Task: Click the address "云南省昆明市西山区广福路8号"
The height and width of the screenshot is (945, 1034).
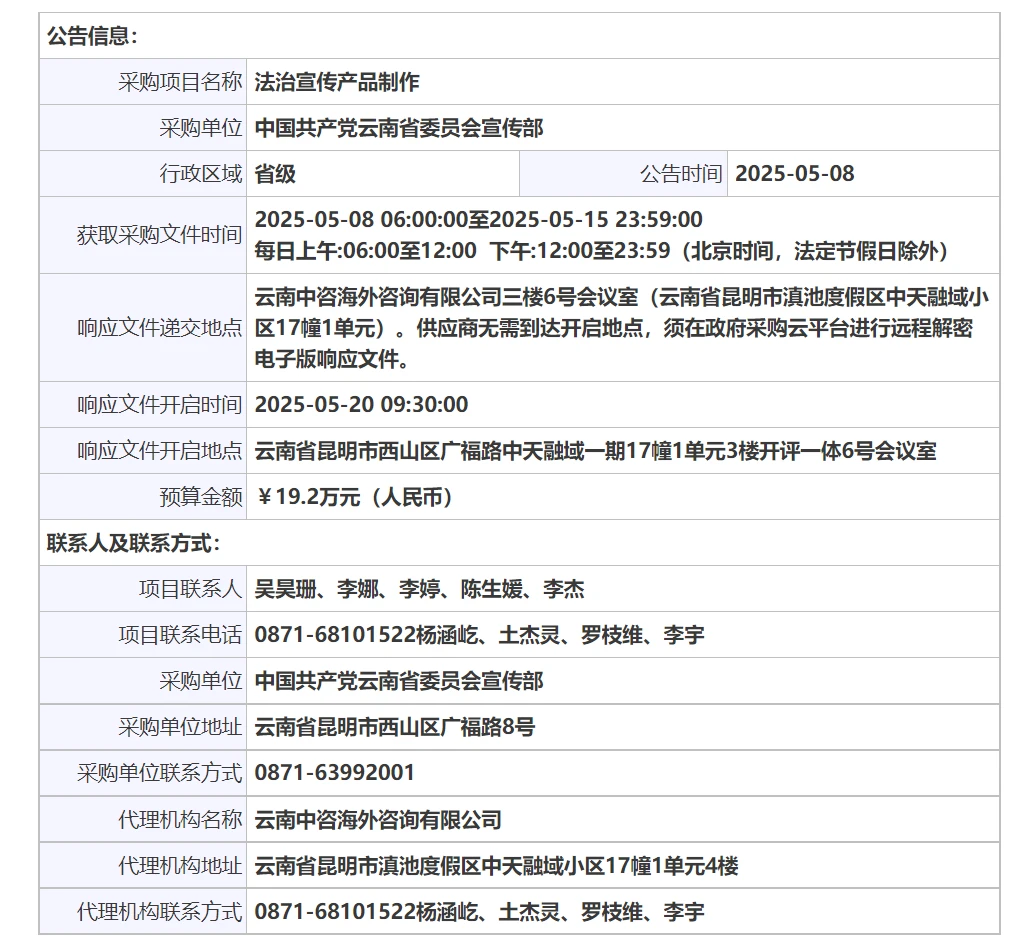Action: (x=395, y=727)
